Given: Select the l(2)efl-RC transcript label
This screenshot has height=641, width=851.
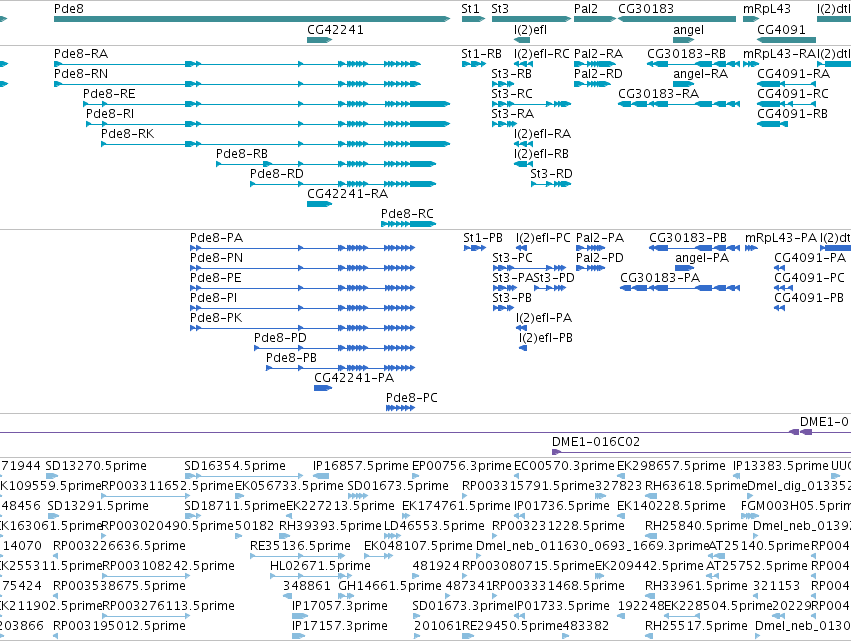Looking at the screenshot, I should point(542,54).
